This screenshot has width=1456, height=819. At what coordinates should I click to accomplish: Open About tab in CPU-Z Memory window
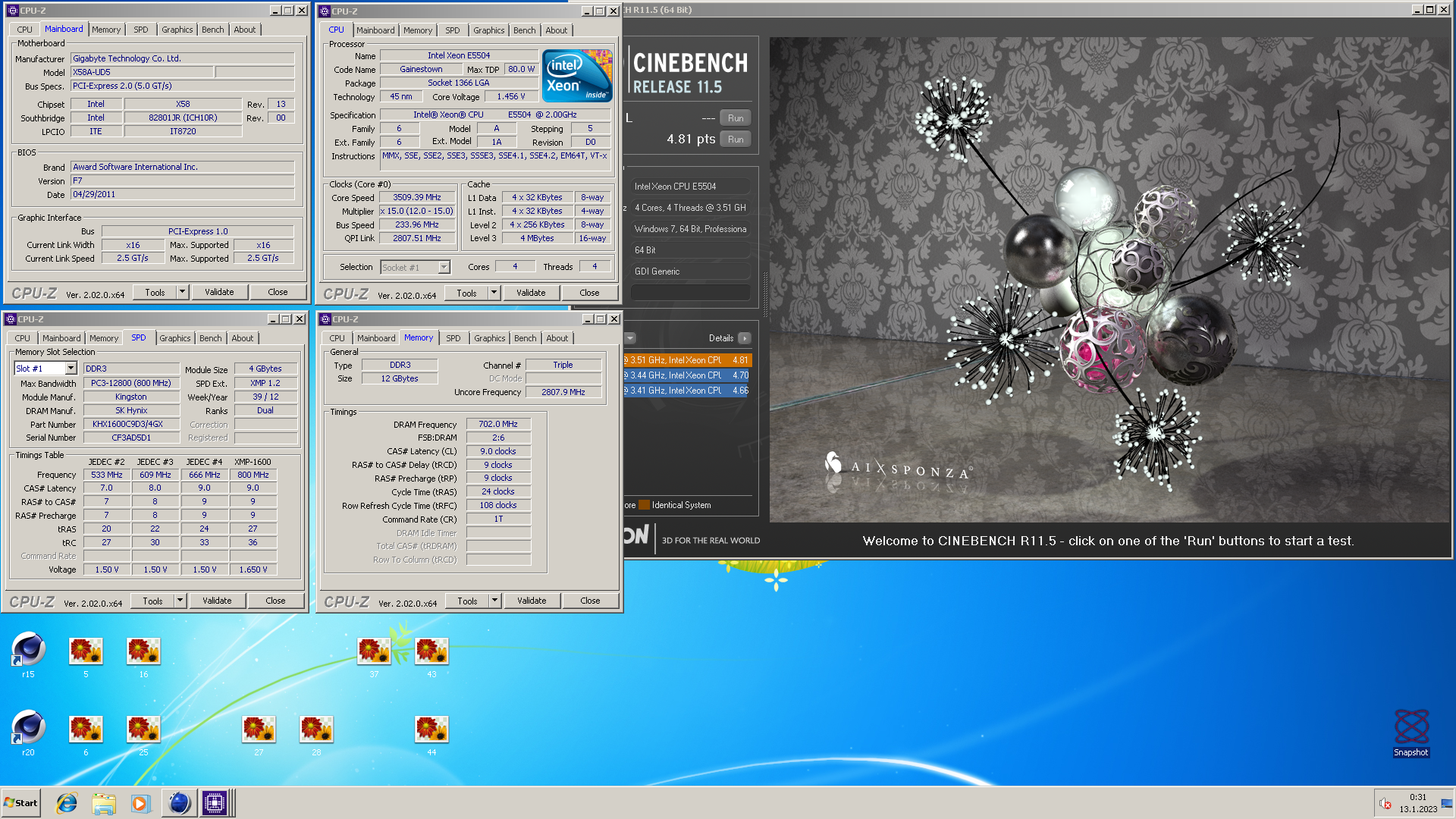557,338
